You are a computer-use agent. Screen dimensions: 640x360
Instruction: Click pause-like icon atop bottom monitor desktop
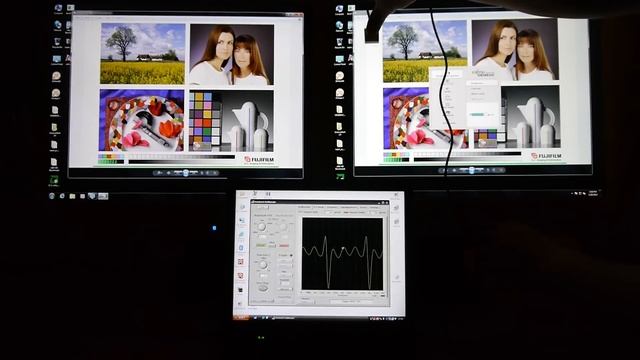tap(268, 194)
